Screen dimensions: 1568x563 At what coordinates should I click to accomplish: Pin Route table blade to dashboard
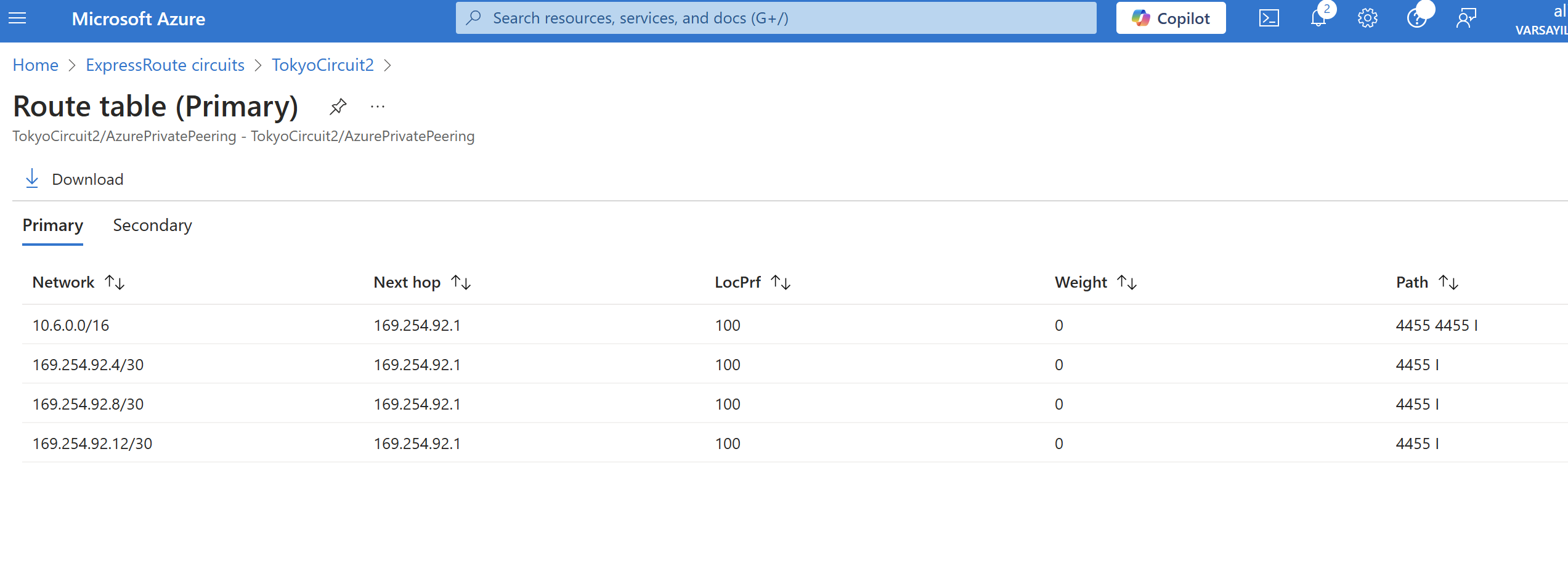click(338, 107)
